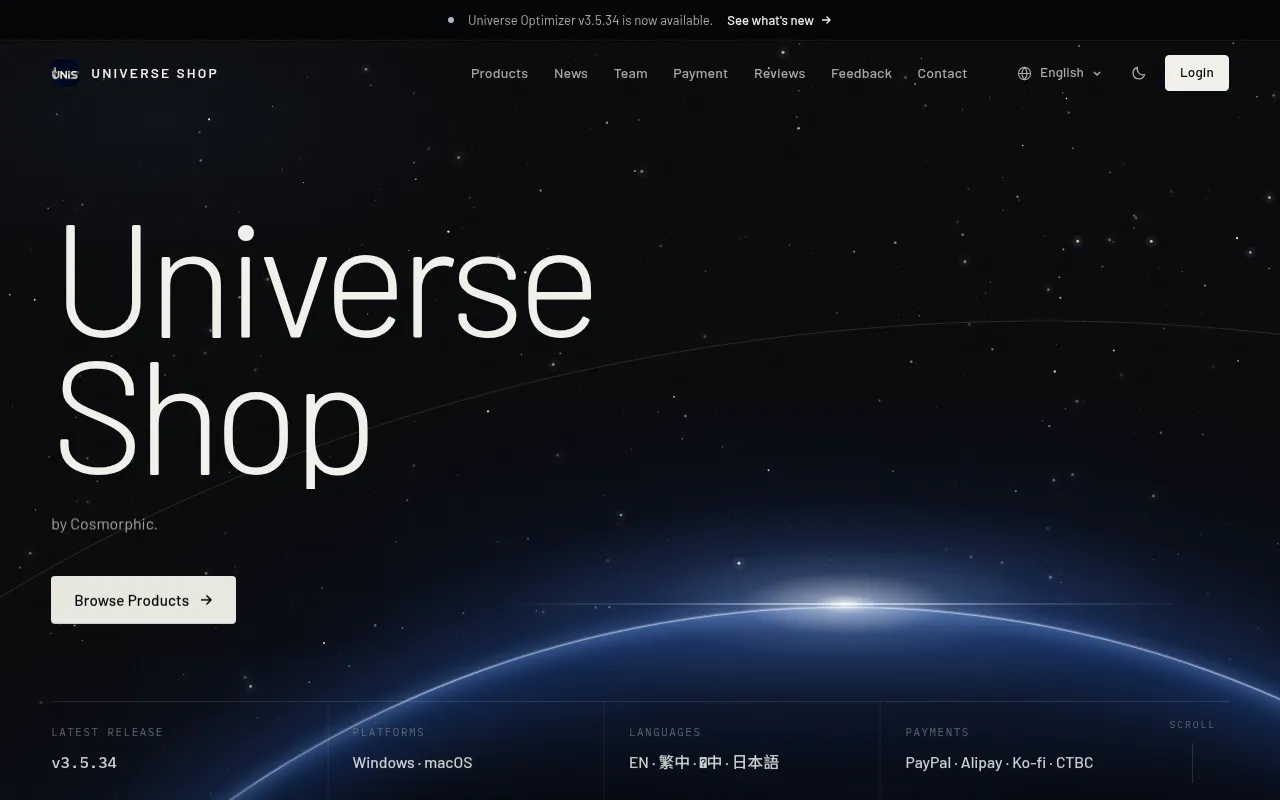Click the Universe Optimizer v3.5.34 announcement text

pos(590,20)
